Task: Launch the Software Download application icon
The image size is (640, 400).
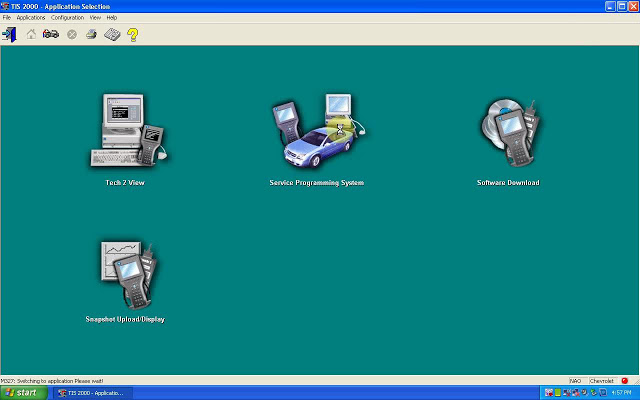Action: click(x=510, y=132)
